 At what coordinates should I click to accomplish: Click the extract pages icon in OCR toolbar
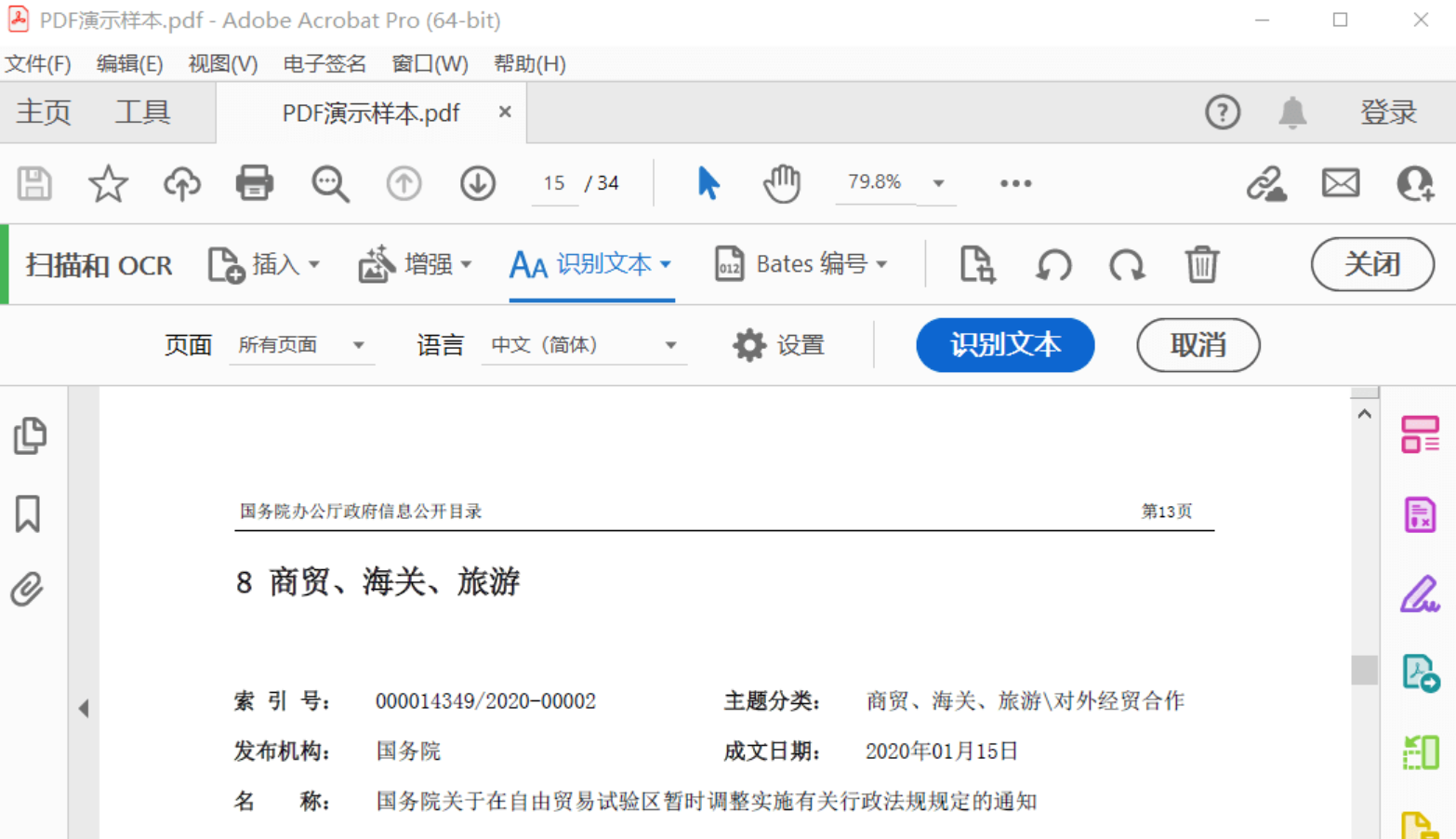[978, 264]
